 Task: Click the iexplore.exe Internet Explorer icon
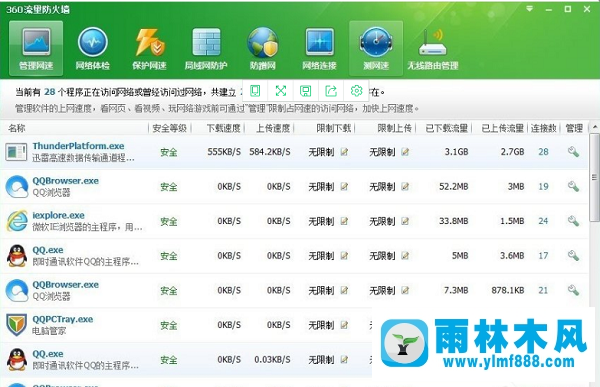[17, 221]
